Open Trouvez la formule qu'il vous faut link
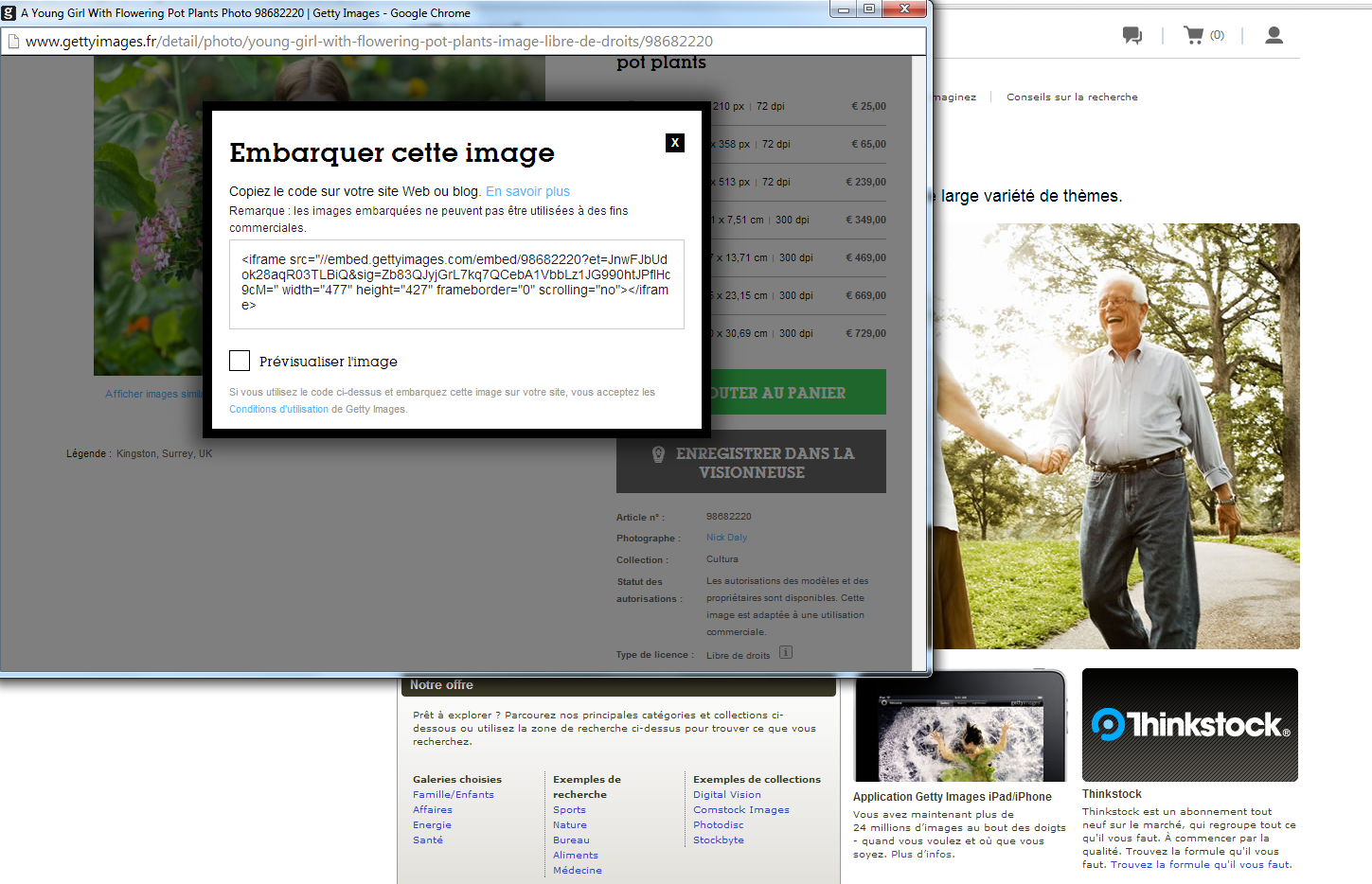The image size is (1372, 884). 1201,864
